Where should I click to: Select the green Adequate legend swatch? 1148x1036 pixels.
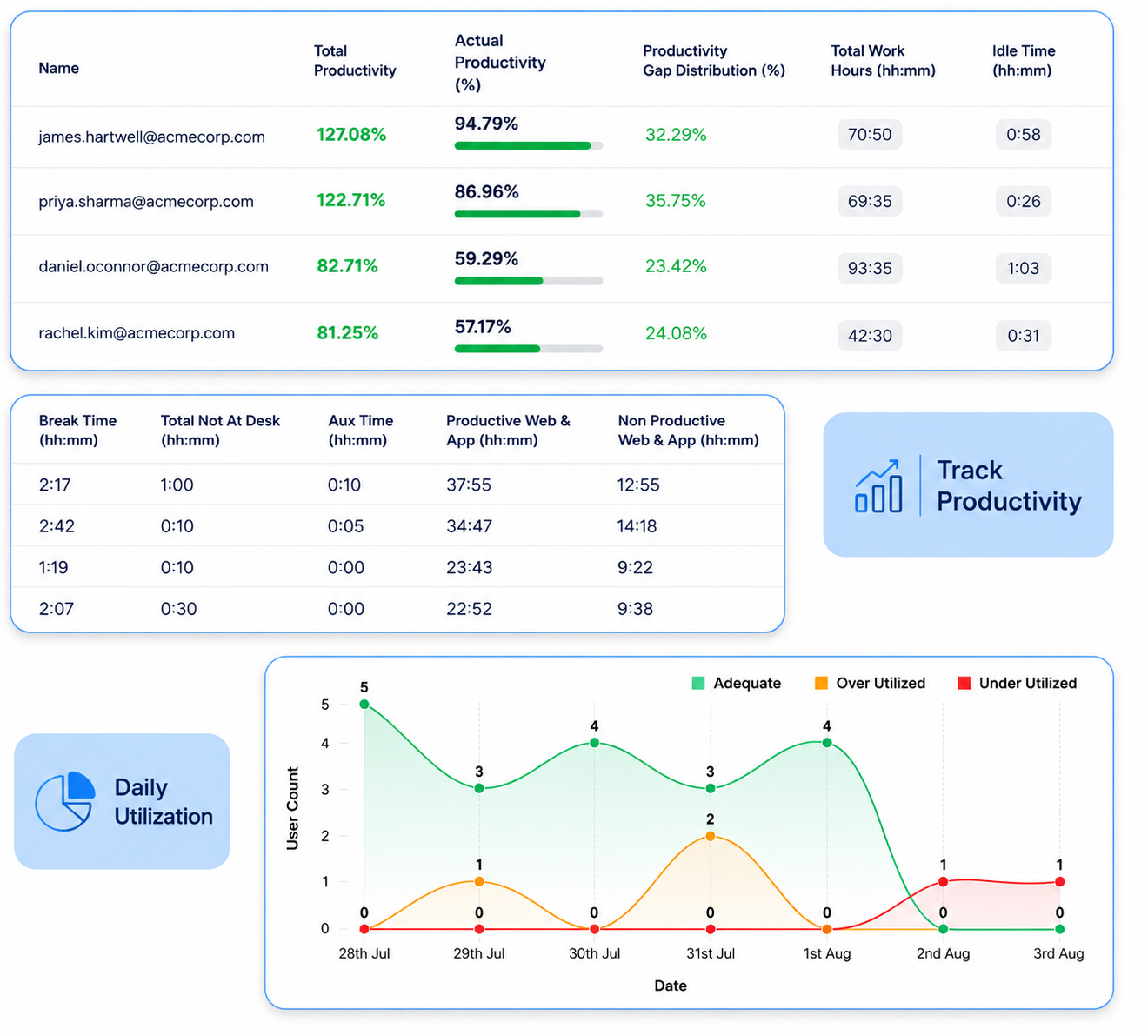click(698, 683)
